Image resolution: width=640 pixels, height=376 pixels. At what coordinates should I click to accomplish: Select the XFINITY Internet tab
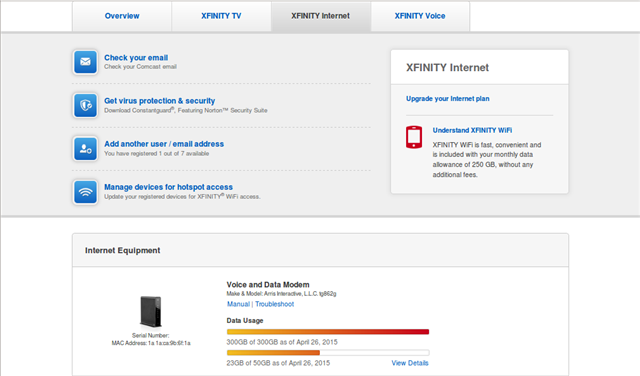pos(320,16)
